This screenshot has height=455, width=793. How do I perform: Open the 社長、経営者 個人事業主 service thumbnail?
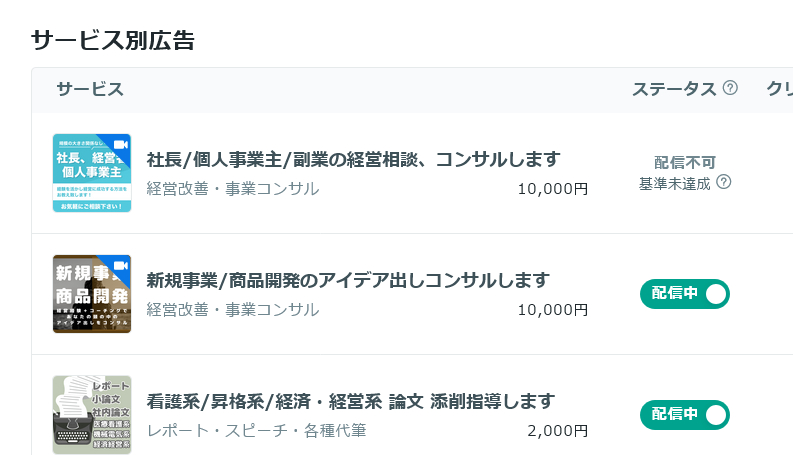pos(92,173)
